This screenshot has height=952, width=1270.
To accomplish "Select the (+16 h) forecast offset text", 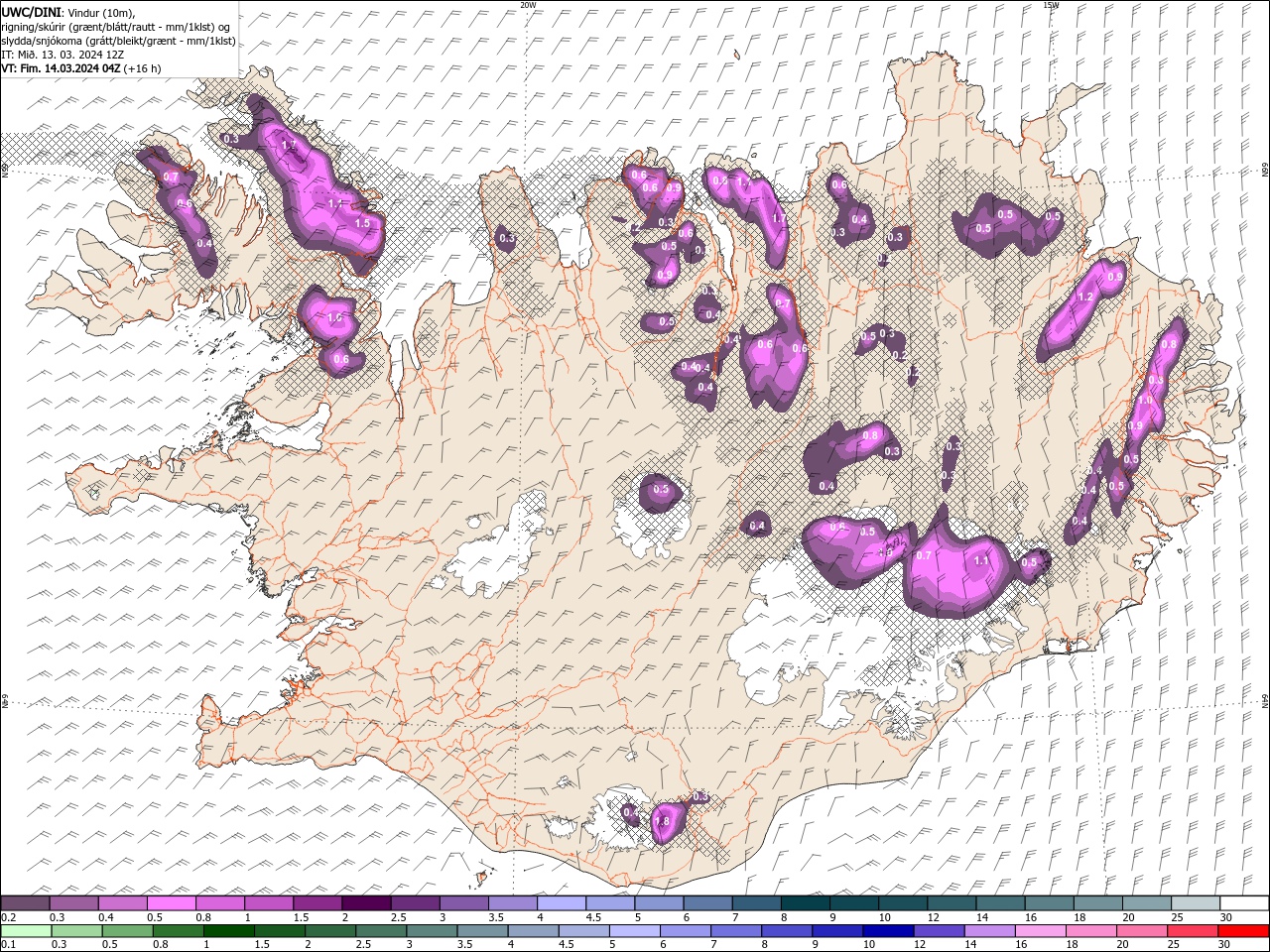I will pyautogui.click(x=143, y=68).
